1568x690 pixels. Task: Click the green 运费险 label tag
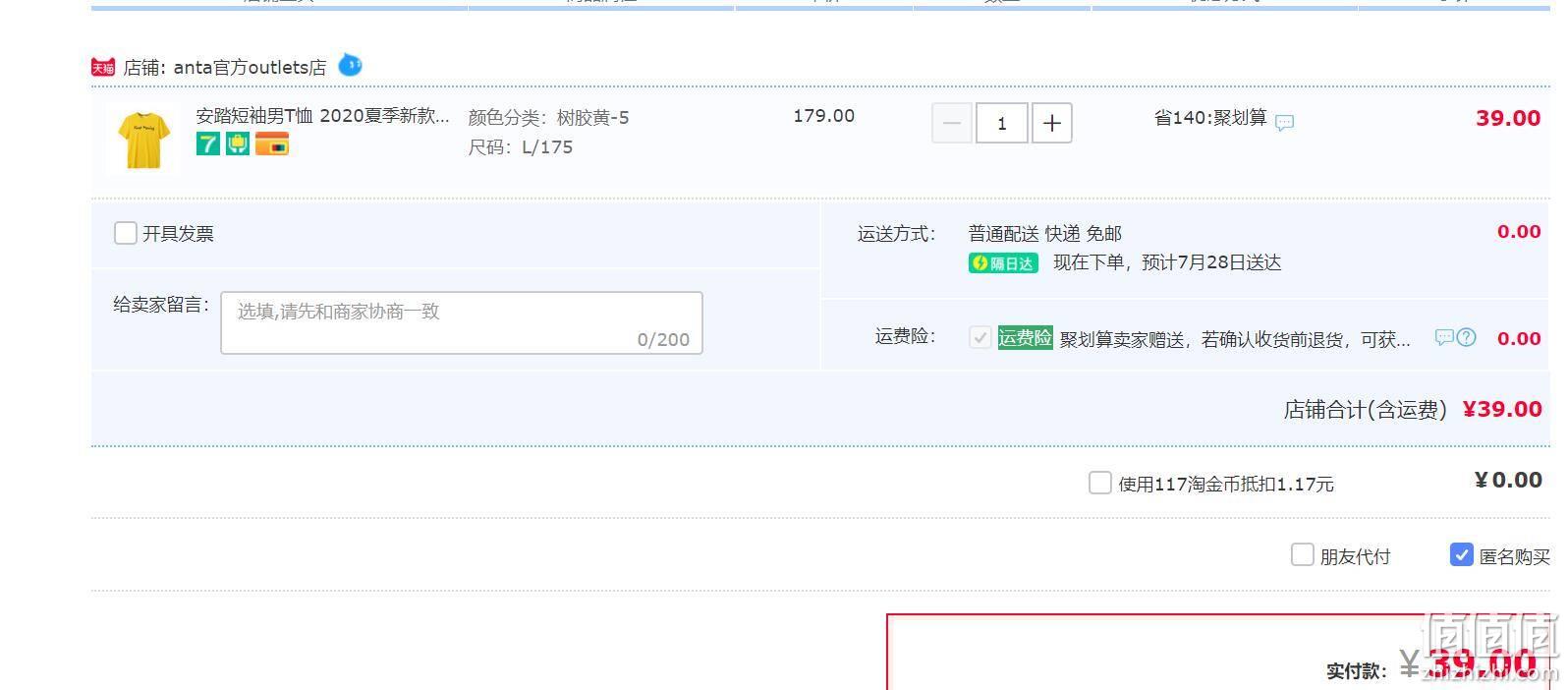click(x=1025, y=338)
